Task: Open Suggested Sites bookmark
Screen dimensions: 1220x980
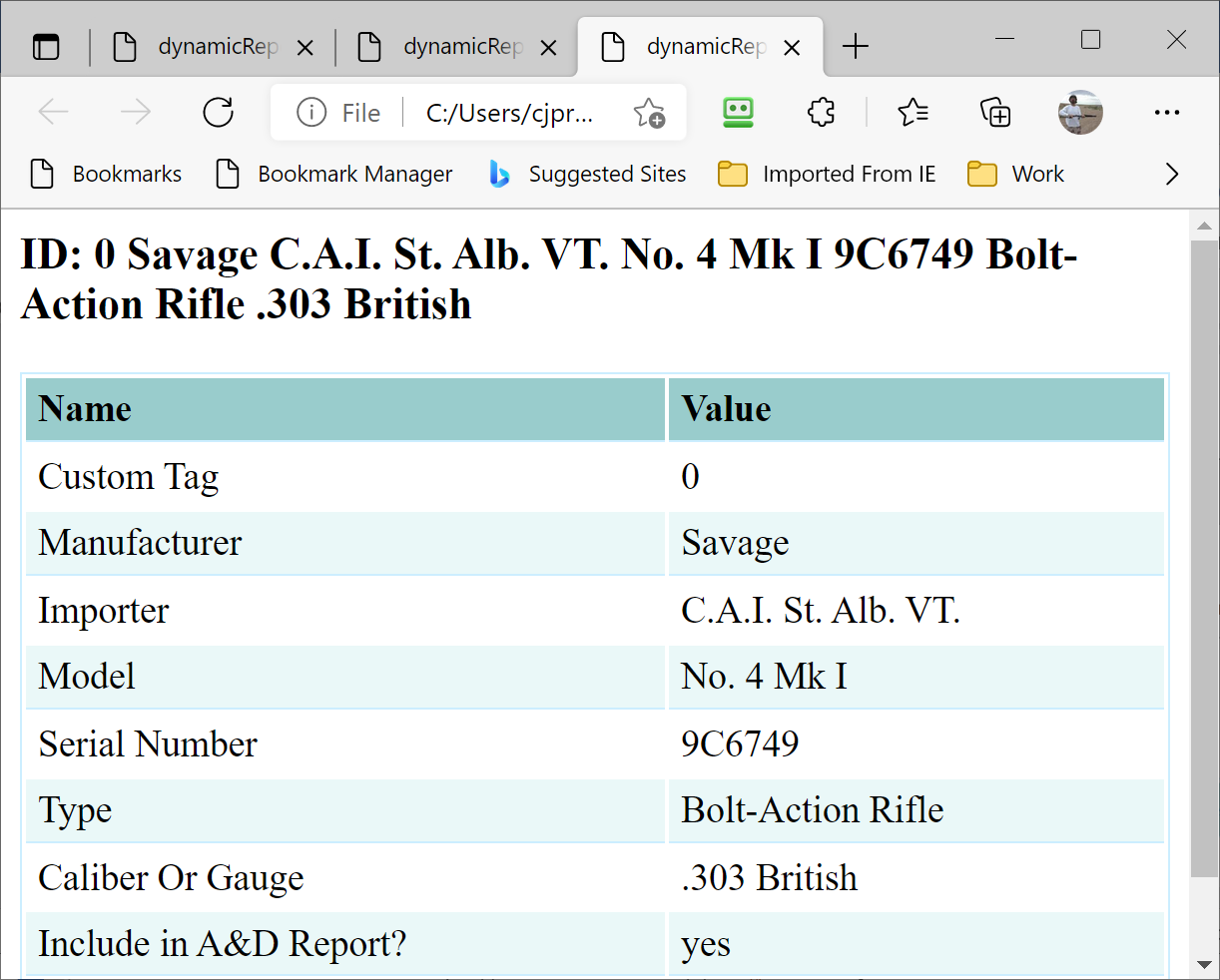Action: point(587,174)
